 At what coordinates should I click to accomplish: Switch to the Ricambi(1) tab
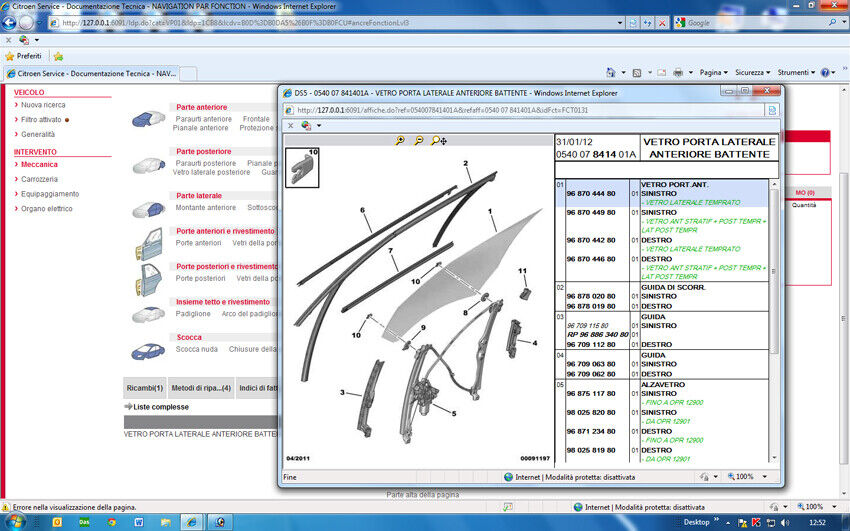pos(144,388)
